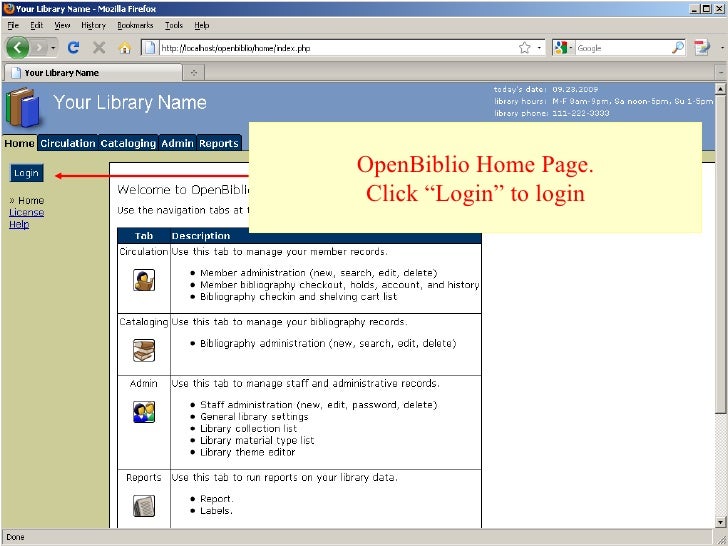728x546 pixels.
Task: Select the Your Library Name browser tab
Action: 93,73
